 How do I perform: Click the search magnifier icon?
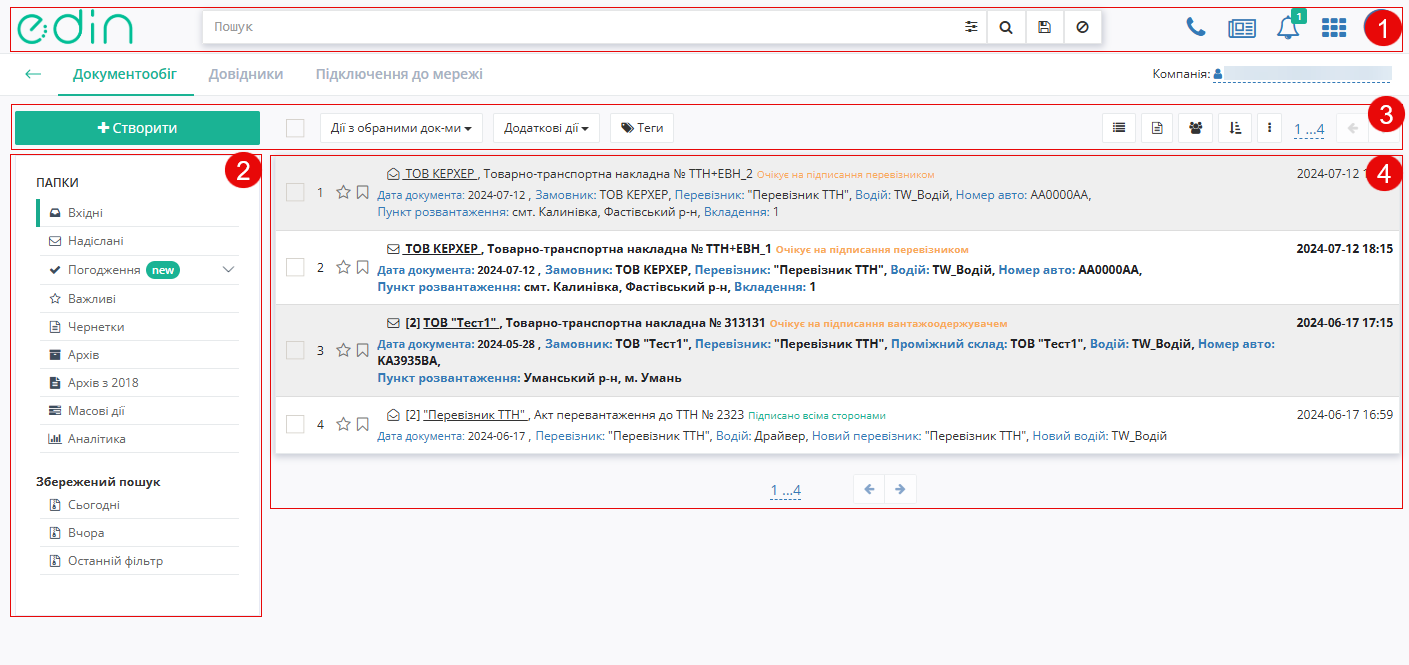pyautogui.click(x=1006, y=28)
